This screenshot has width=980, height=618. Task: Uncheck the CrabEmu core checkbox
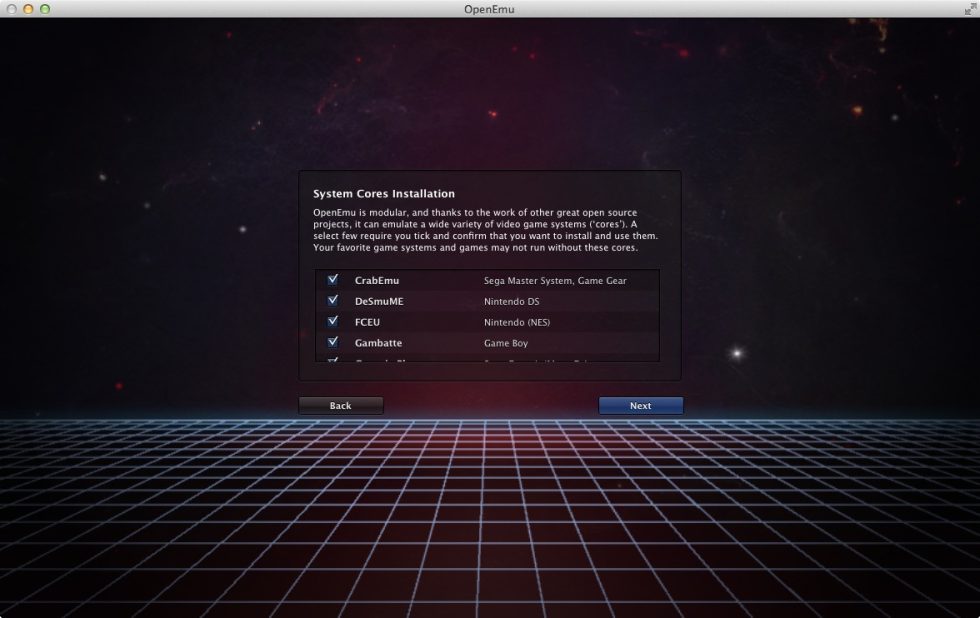pyautogui.click(x=332, y=280)
